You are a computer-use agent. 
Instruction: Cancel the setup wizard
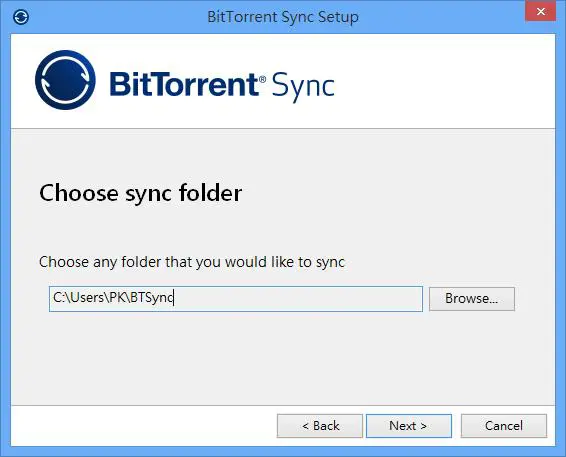click(504, 426)
